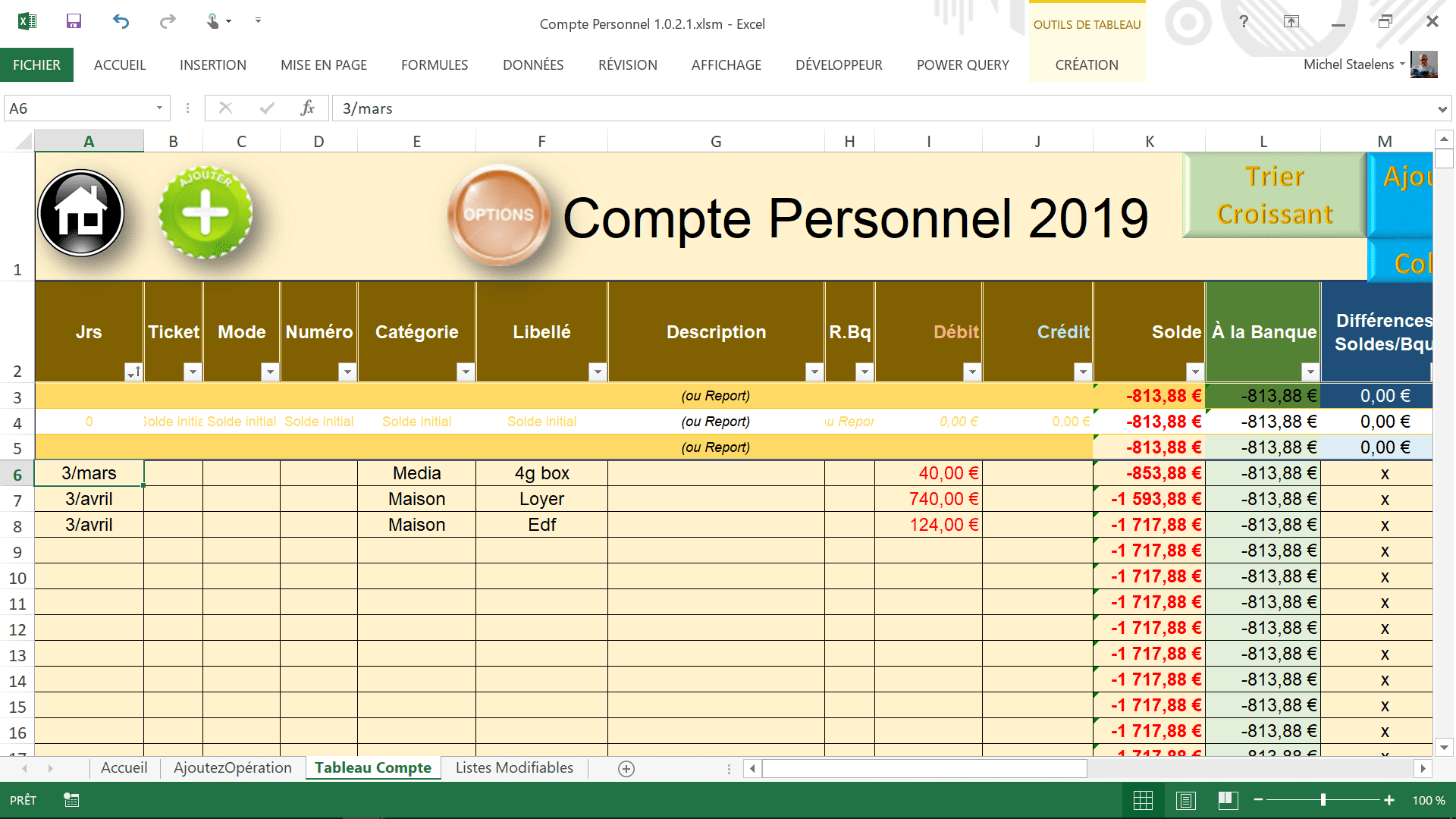Viewport: 1456px width, 819px height.
Task: Switch to Page Layout view icon
Action: (x=1186, y=800)
